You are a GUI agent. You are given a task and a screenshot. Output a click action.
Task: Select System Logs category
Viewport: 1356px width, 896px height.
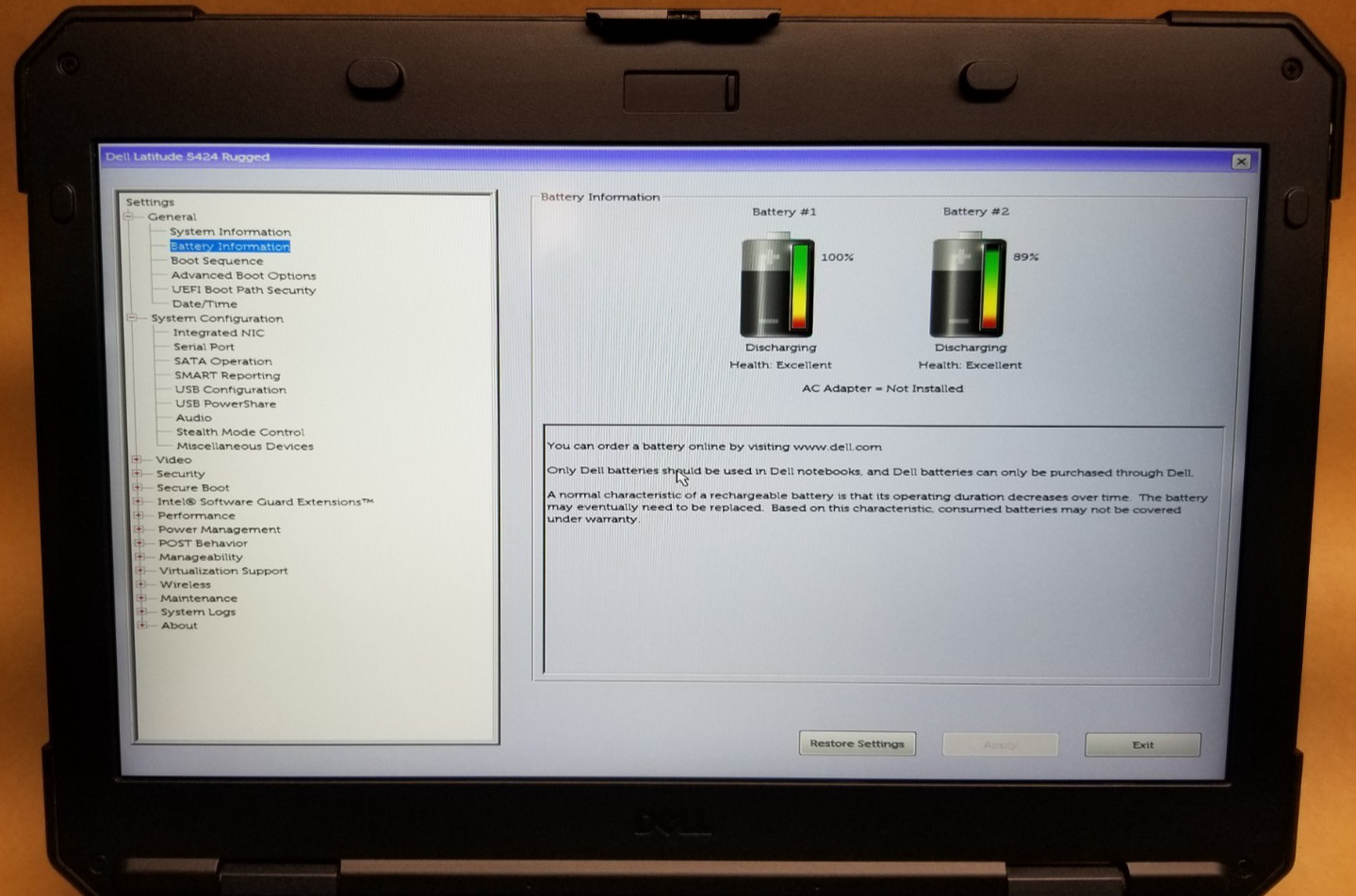point(198,612)
